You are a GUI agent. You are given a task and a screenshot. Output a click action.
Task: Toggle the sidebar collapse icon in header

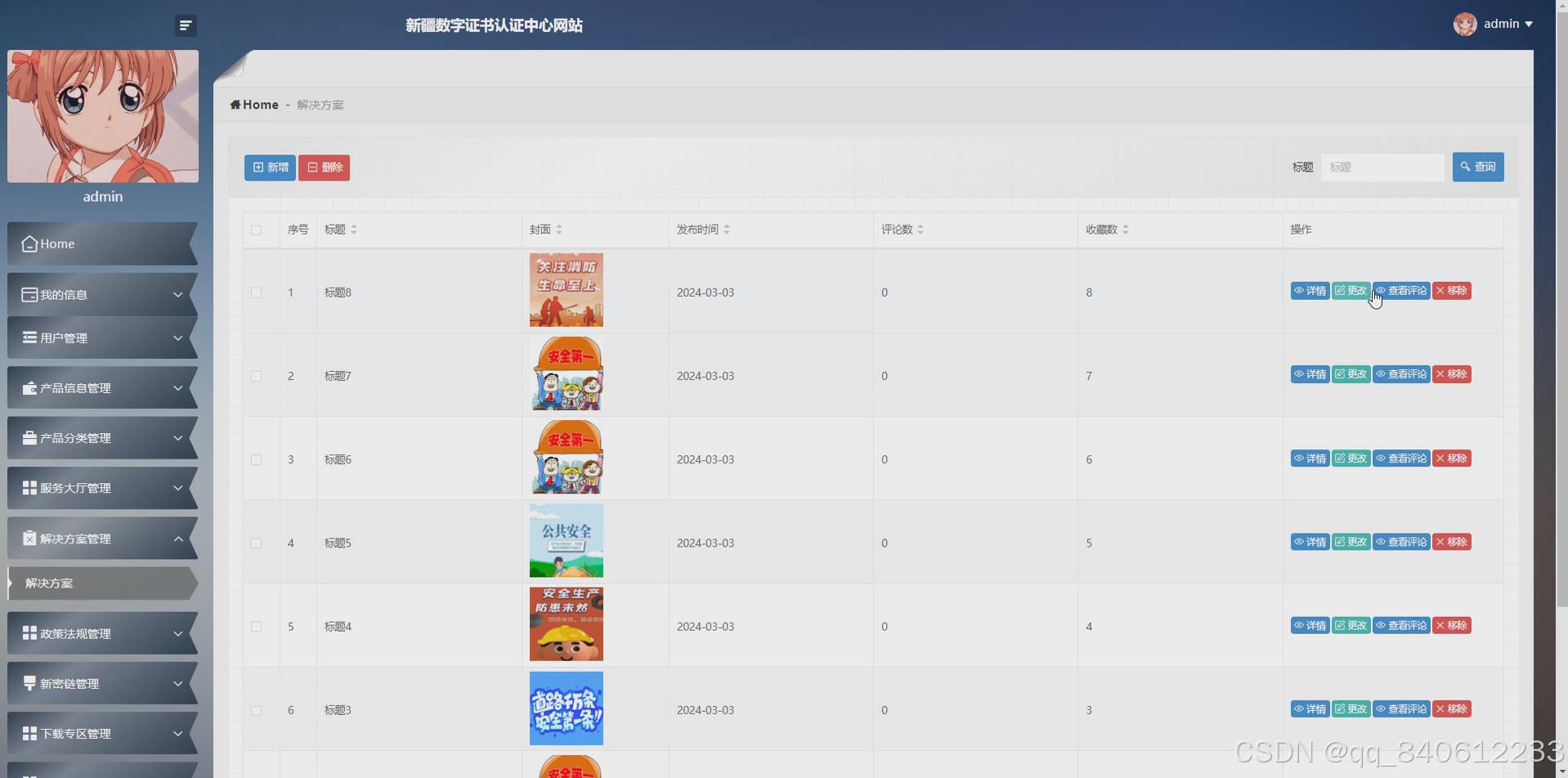pos(186,25)
